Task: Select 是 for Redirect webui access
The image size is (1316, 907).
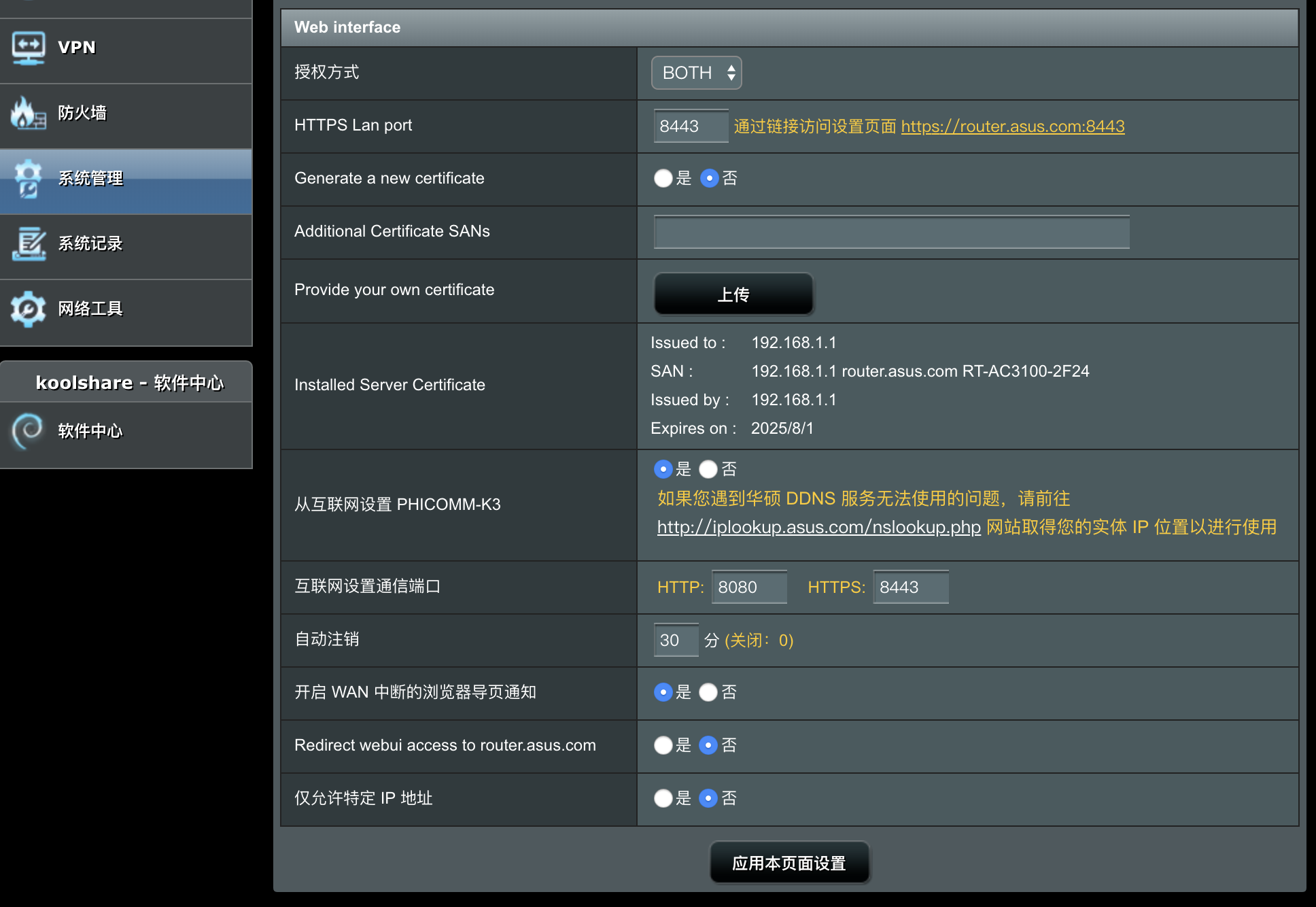Action: 663,745
